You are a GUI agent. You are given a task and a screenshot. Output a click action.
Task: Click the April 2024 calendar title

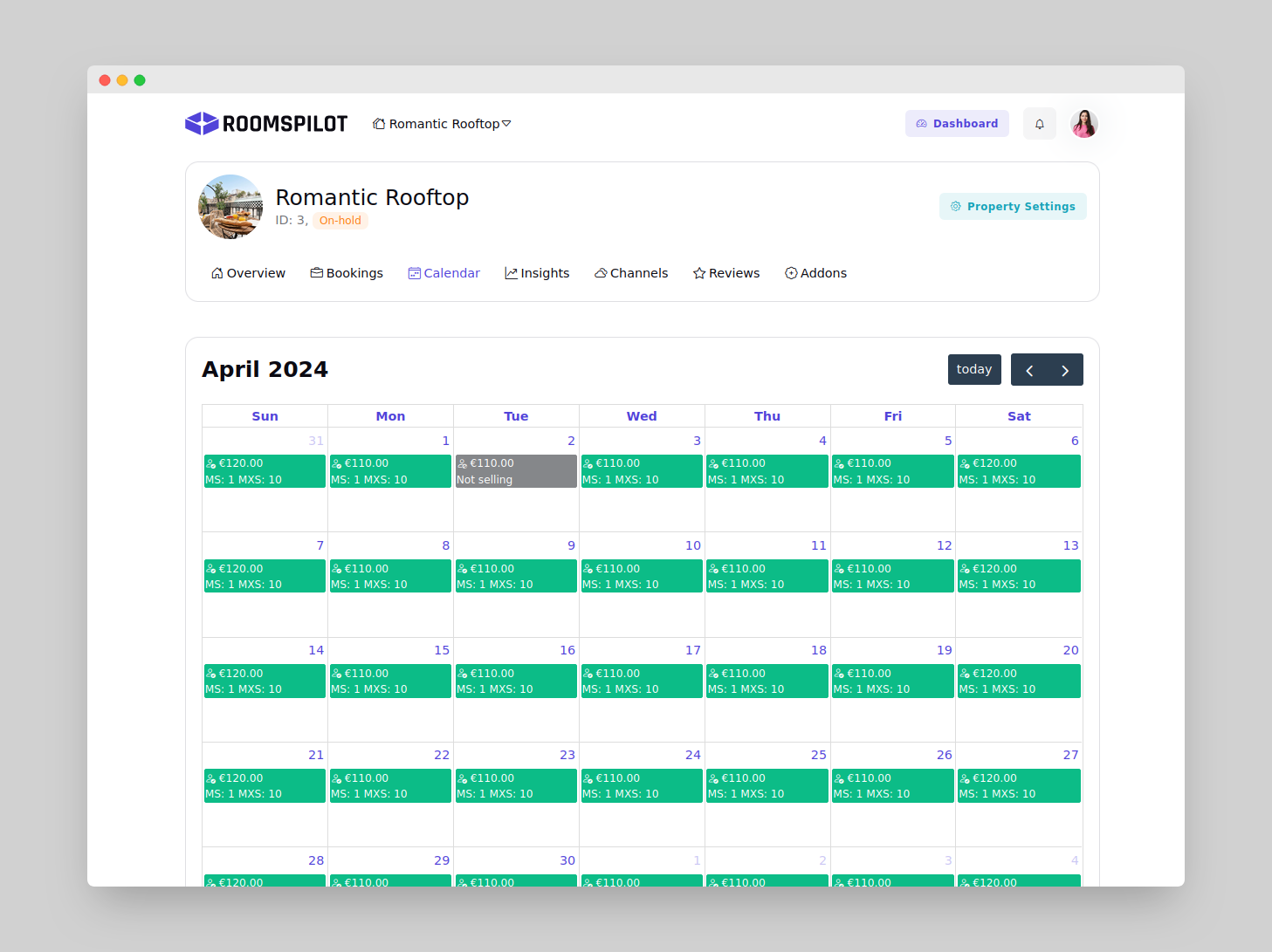coord(265,369)
